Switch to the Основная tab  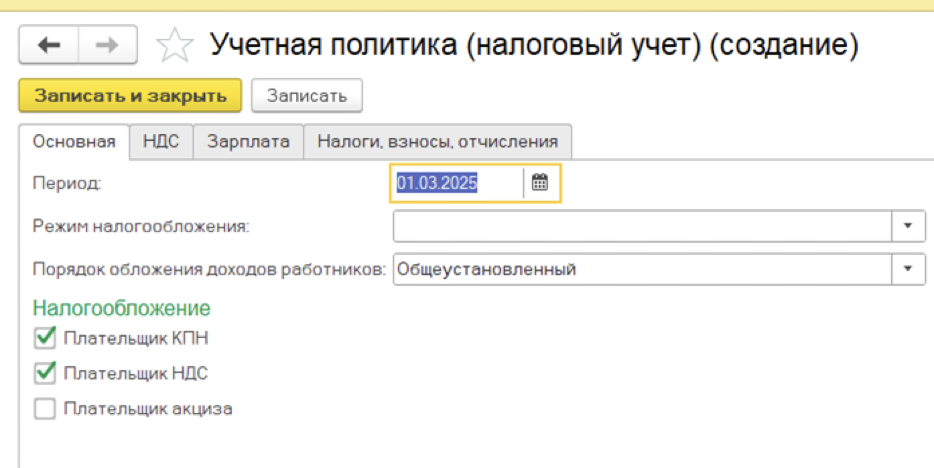tap(74, 142)
